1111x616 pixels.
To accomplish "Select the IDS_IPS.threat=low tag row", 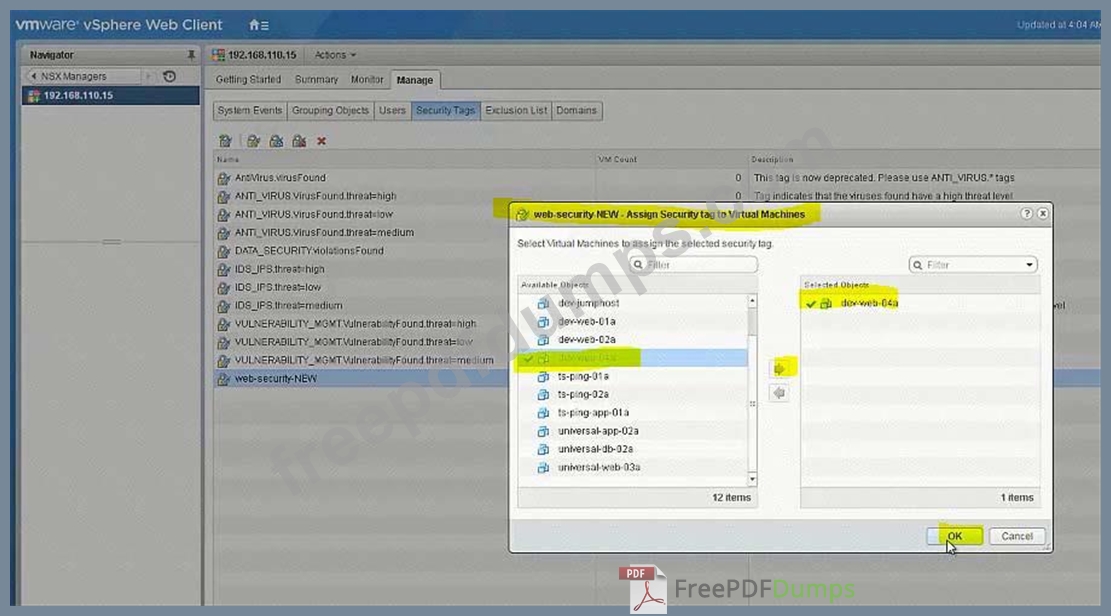I will (x=278, y=287).
